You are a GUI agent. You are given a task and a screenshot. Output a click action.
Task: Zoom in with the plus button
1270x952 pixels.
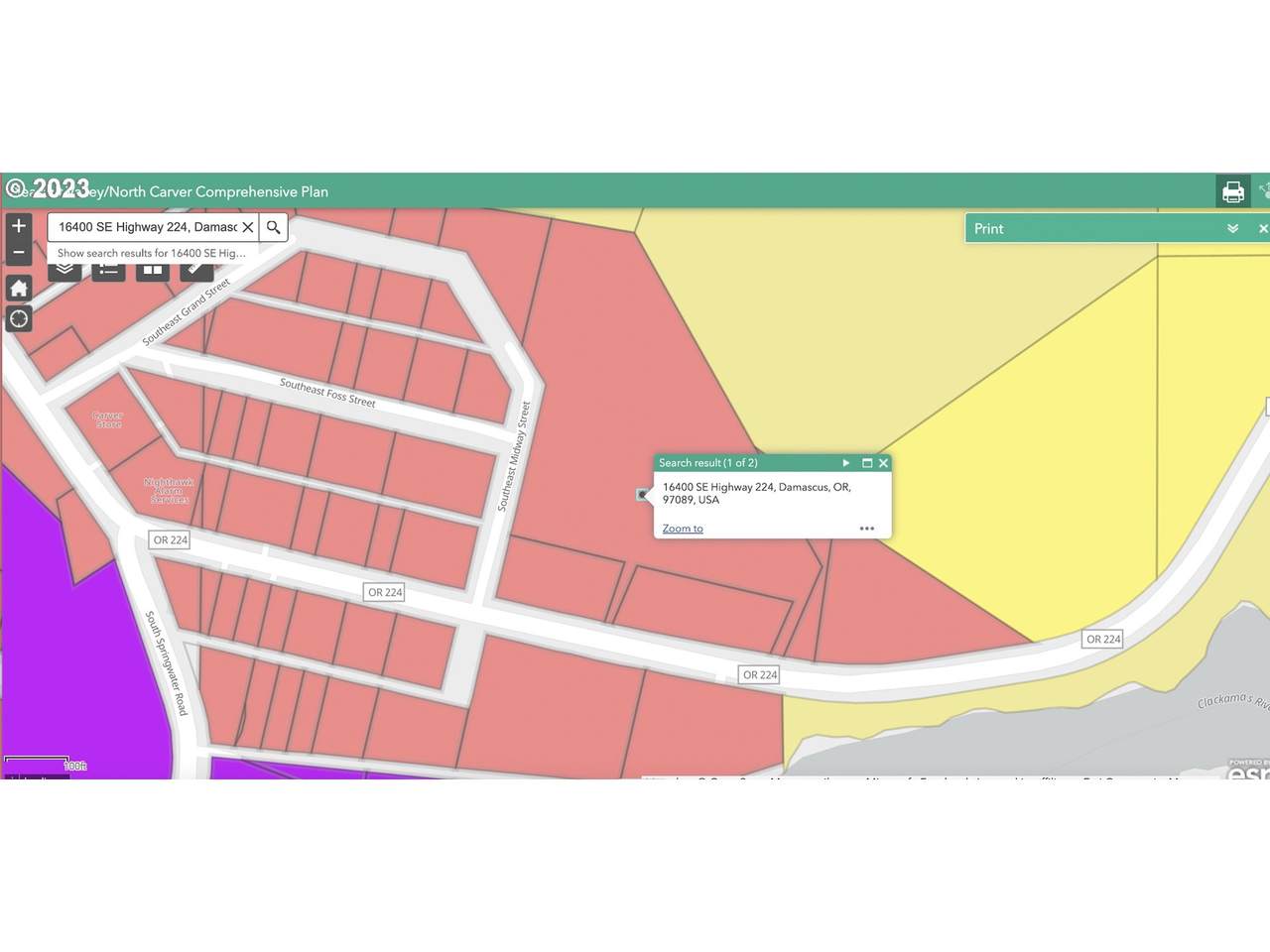point(18,226)
